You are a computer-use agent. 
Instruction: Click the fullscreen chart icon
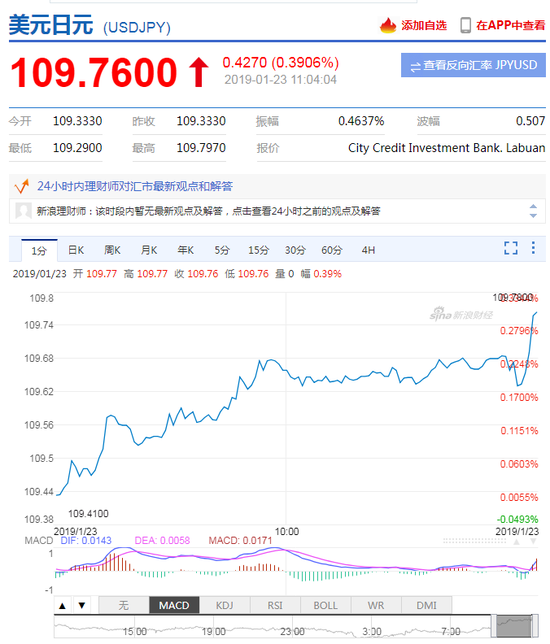511,248
